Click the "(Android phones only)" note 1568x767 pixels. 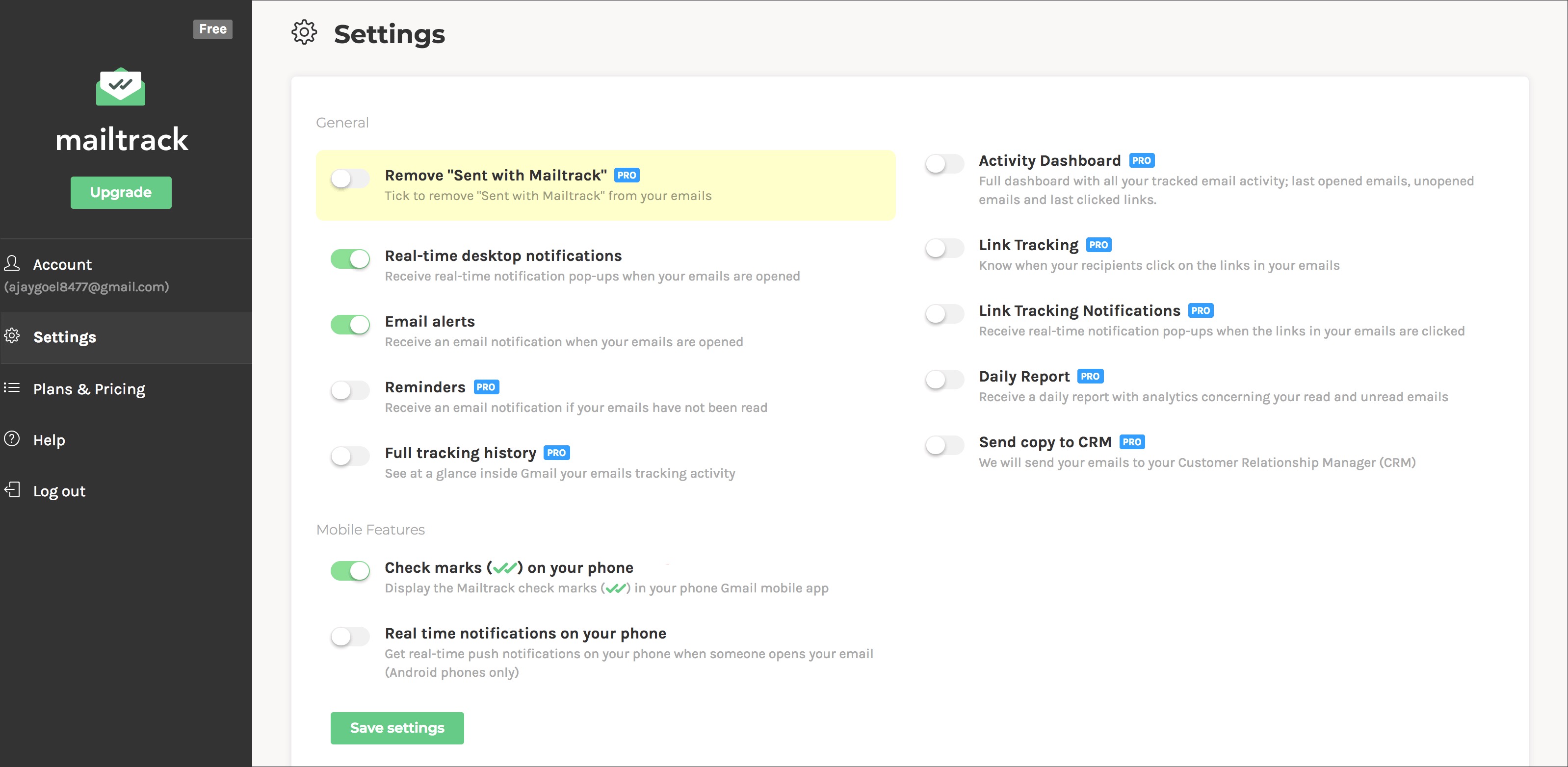452,672
